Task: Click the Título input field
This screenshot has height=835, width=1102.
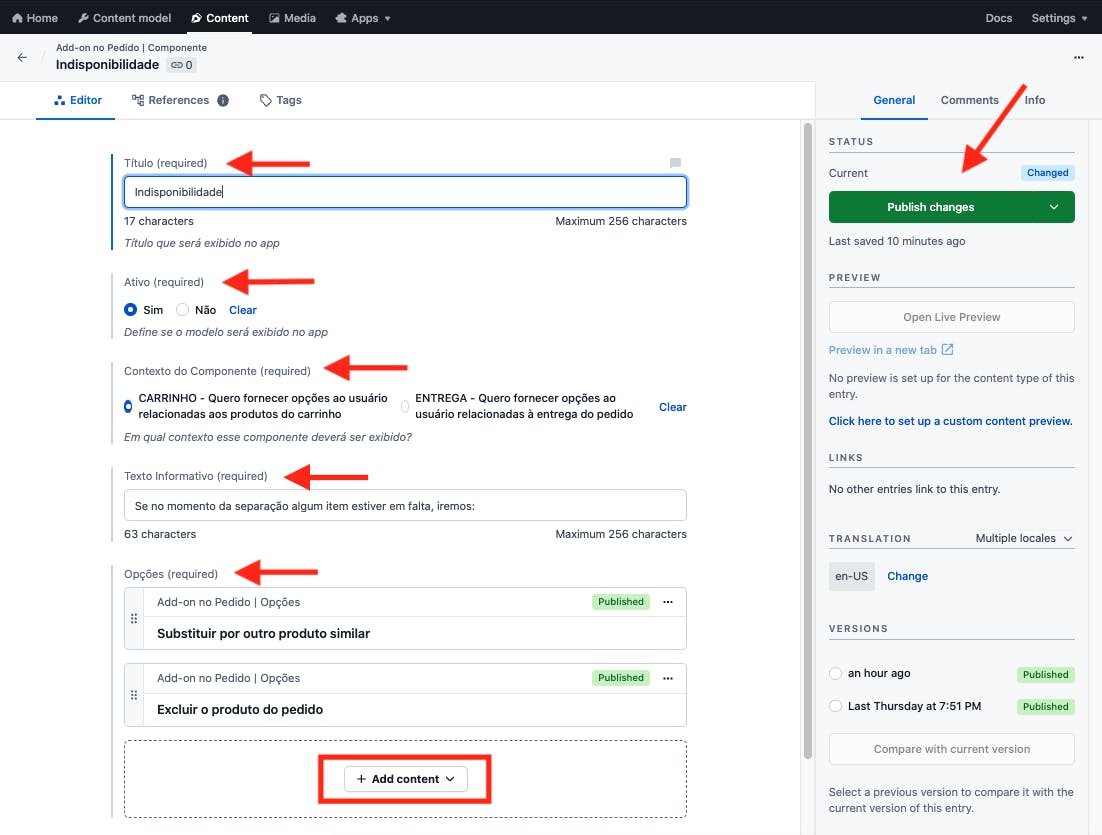Action: tap(406, 192)
